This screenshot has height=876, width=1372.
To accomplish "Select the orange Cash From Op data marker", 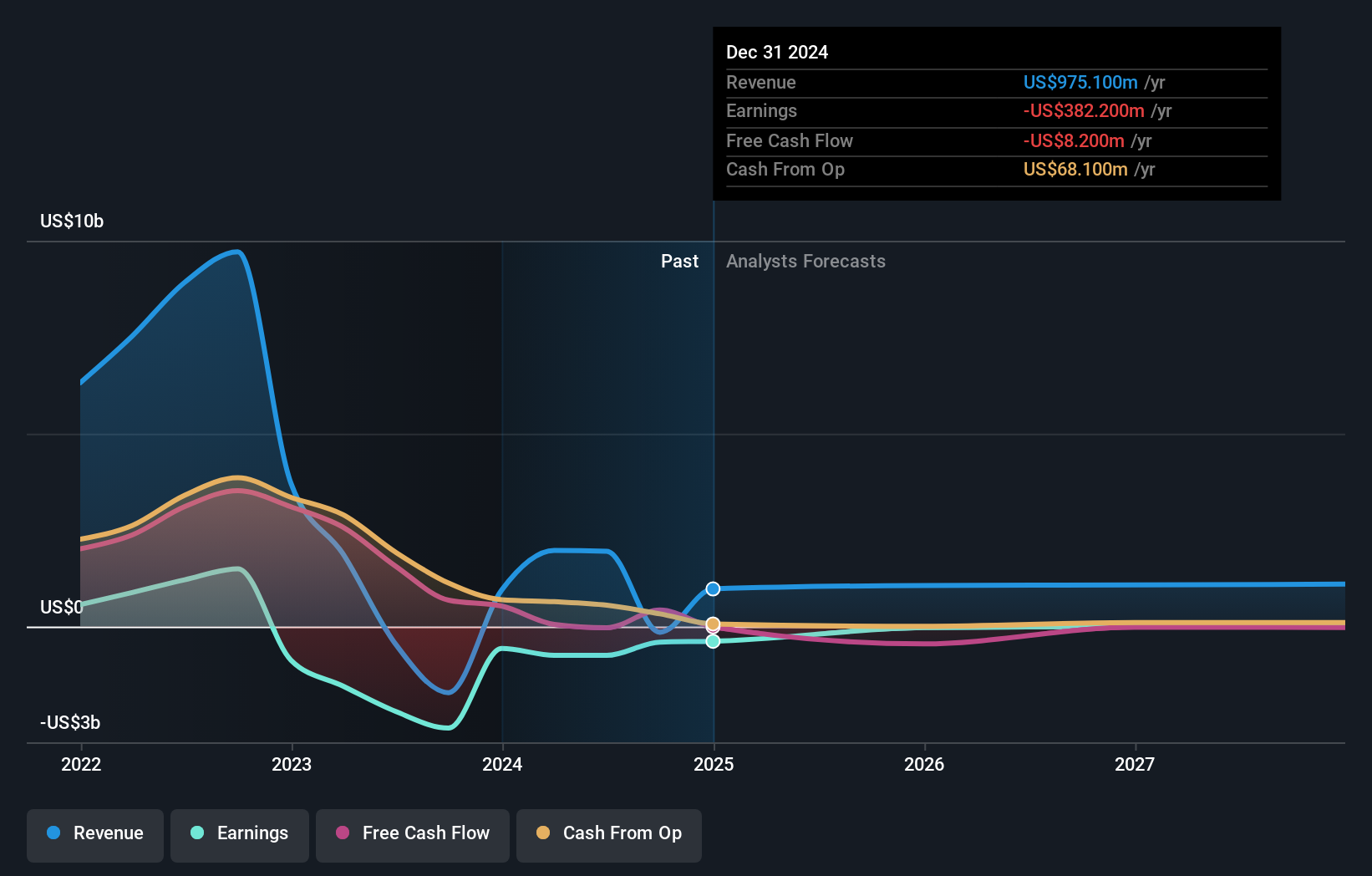I will point(713,624).
